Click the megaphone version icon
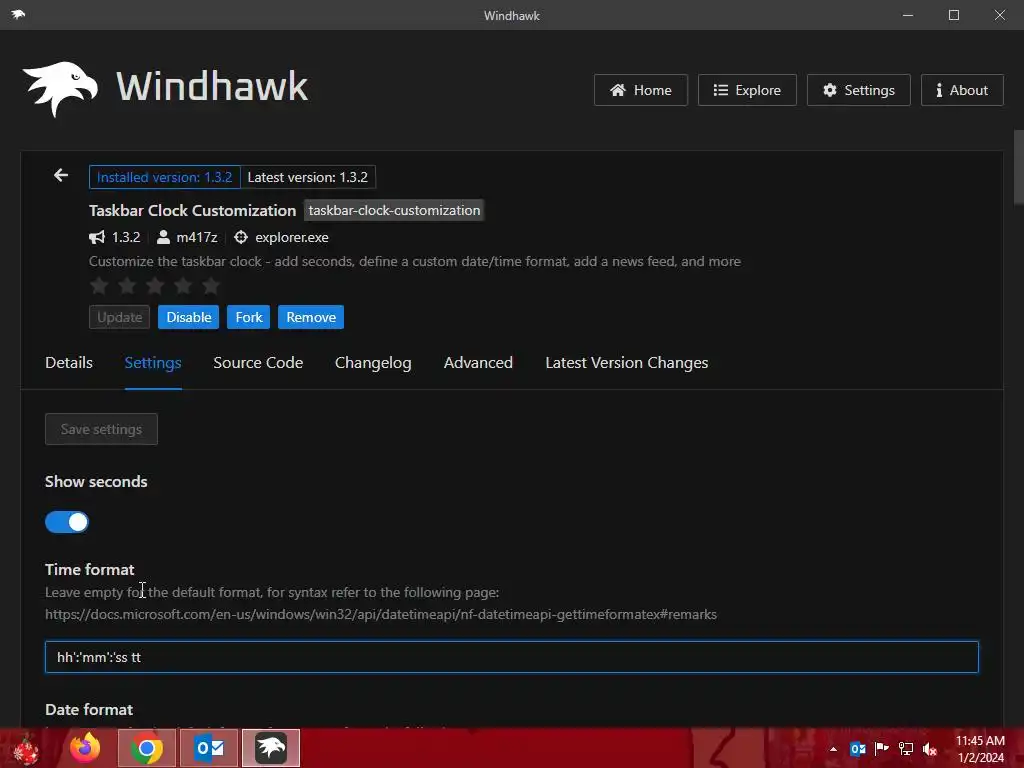Image resolution: width=1024 pixels, height=768 pixels. click(97, 237)
